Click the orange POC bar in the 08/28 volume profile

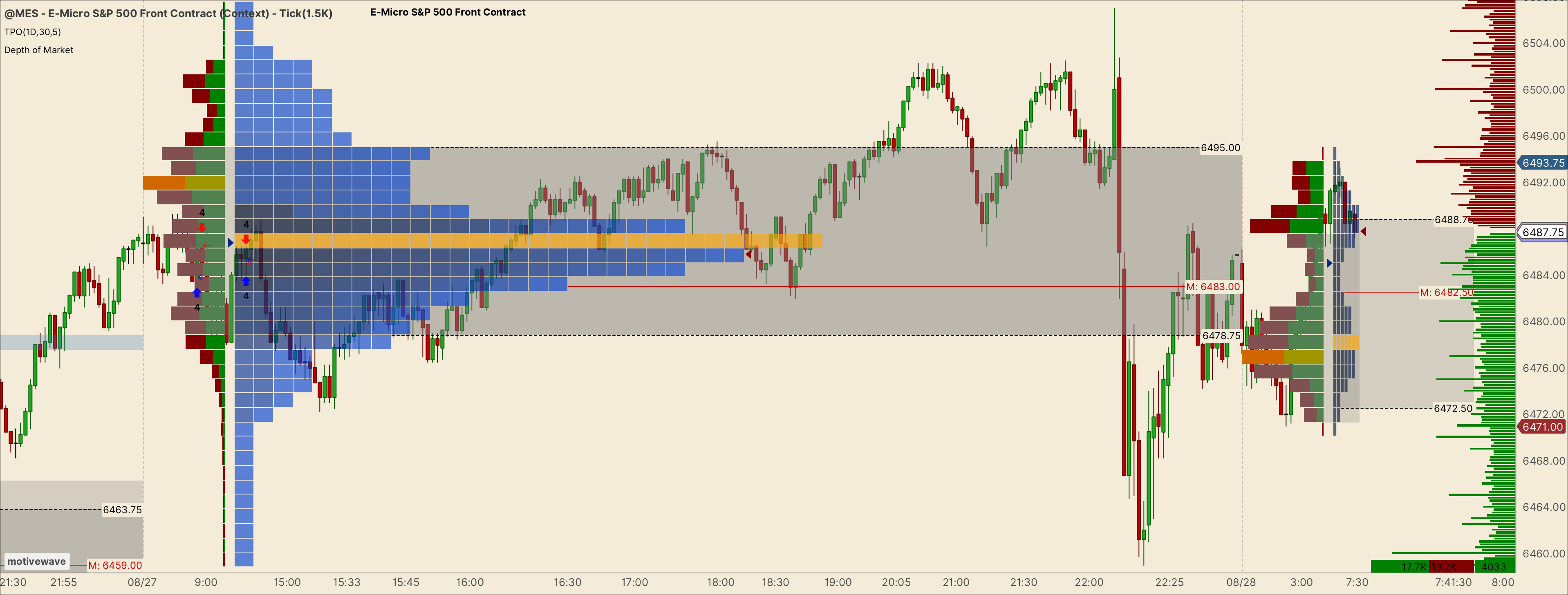click(1283, 356)
